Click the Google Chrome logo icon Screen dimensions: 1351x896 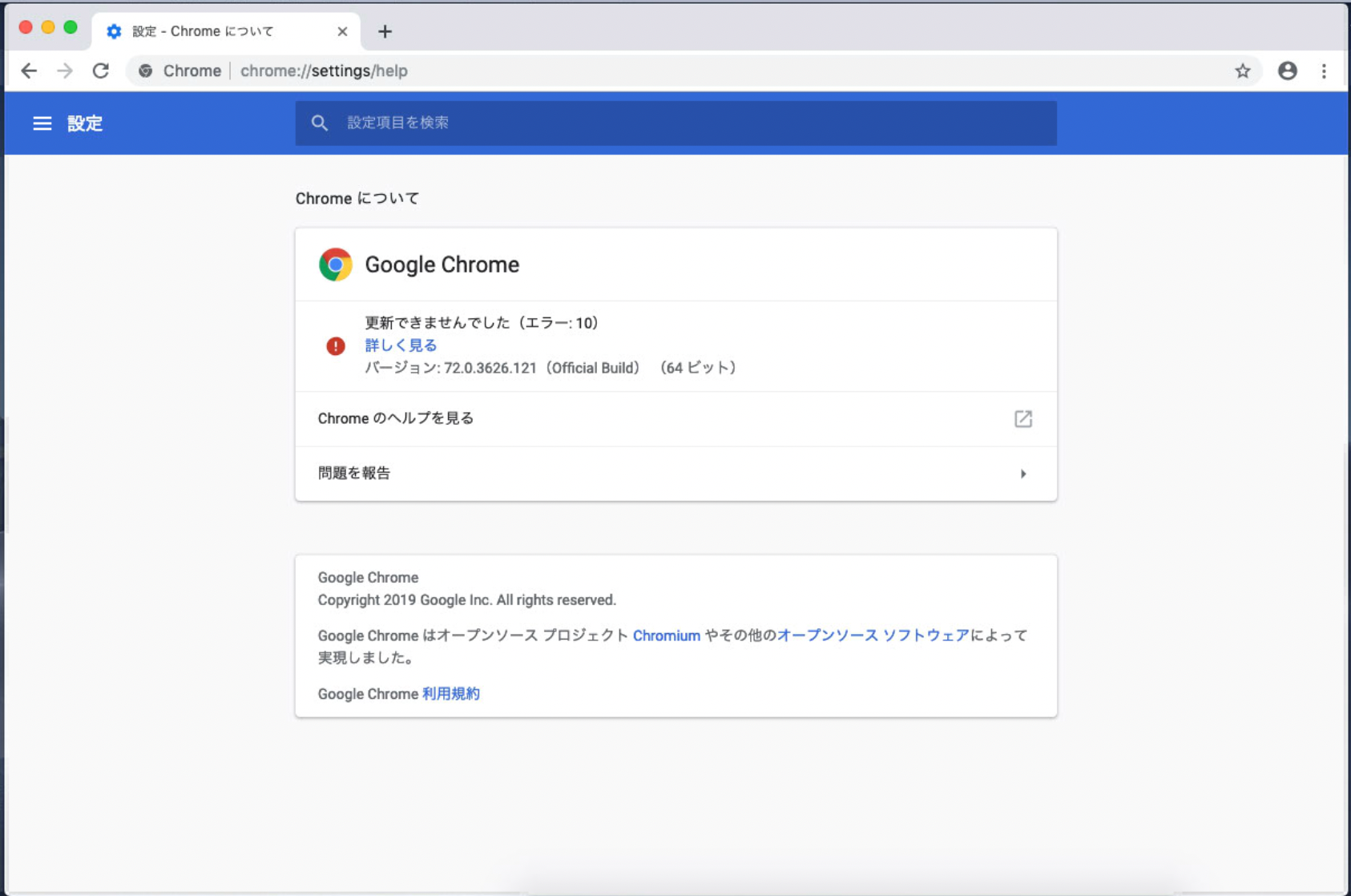point(335,264)
